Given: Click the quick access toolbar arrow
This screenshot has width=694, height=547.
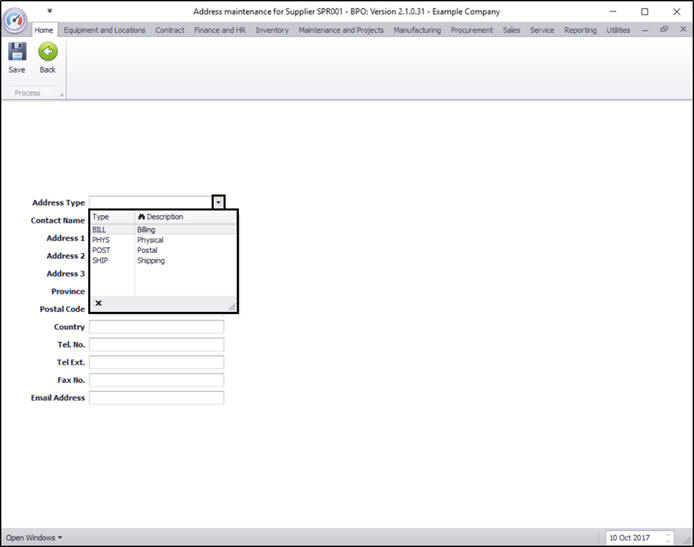Looking at the screenshot, I should point(50,11).
